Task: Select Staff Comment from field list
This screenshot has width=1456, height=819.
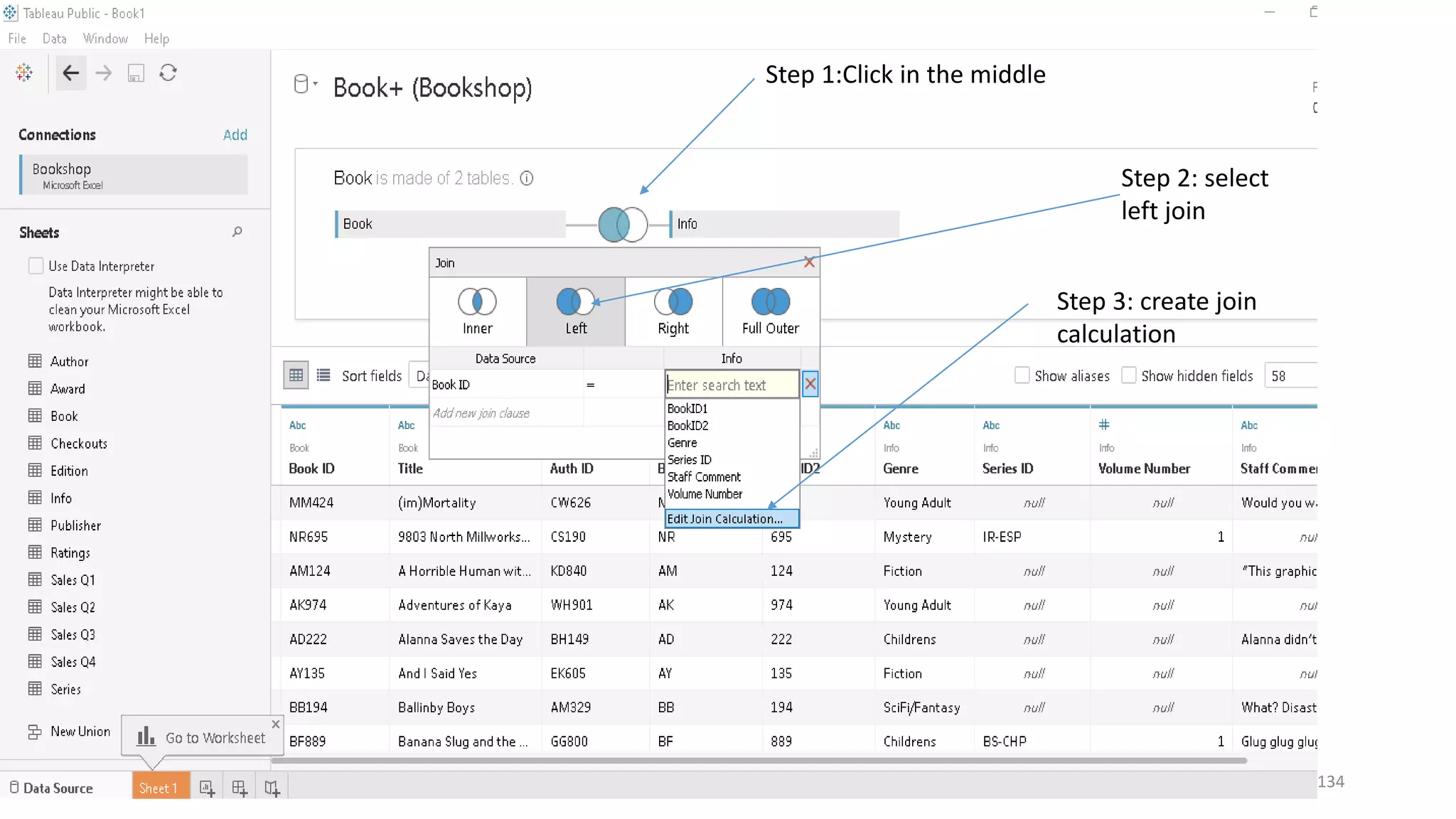Action: [704, 477]
